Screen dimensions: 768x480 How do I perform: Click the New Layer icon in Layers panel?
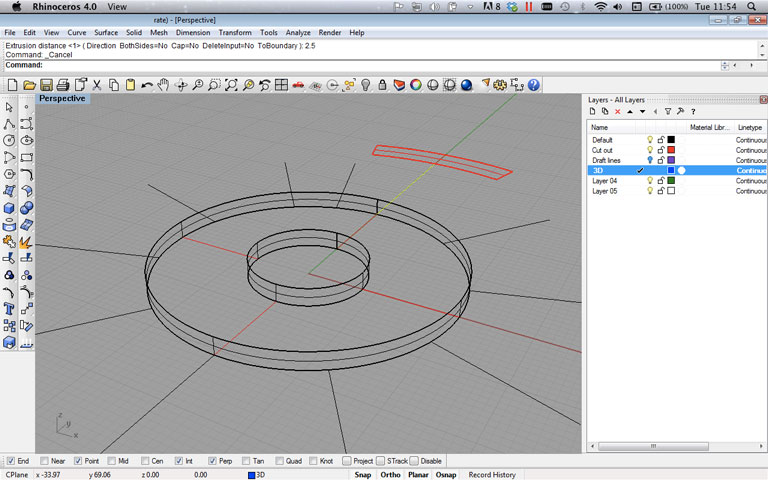pos(593,112)
